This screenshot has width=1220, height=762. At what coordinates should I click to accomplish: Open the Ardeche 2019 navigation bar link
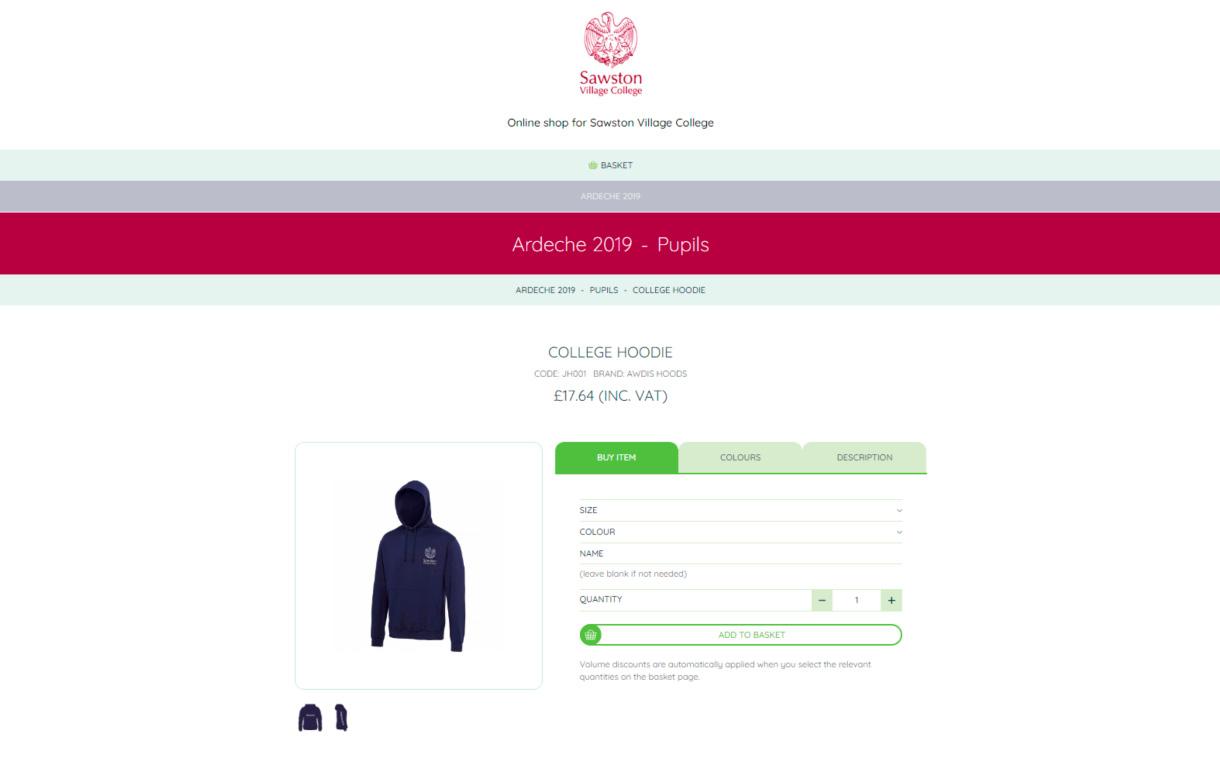(610, 196)
